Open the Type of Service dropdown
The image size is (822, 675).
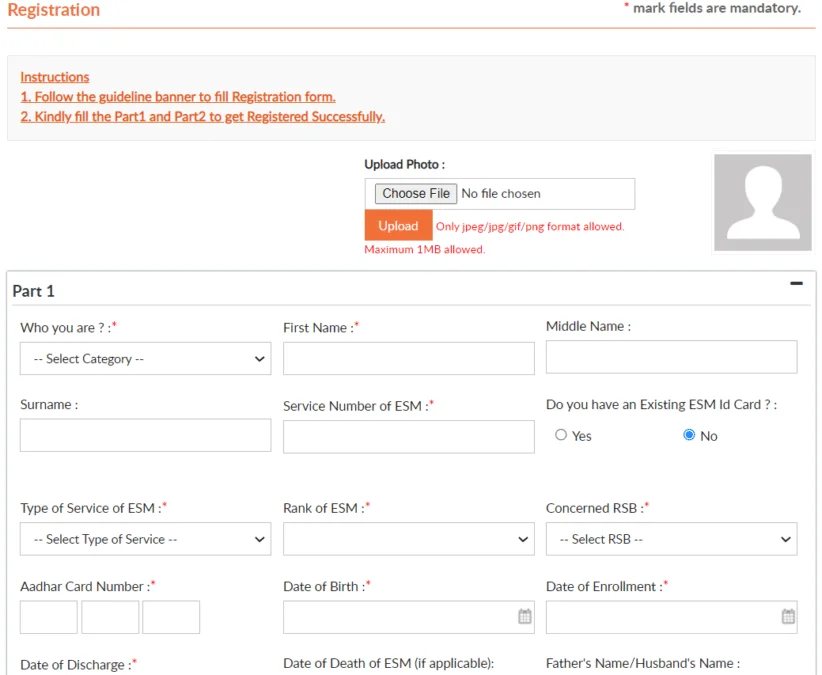tap(145, 539)
